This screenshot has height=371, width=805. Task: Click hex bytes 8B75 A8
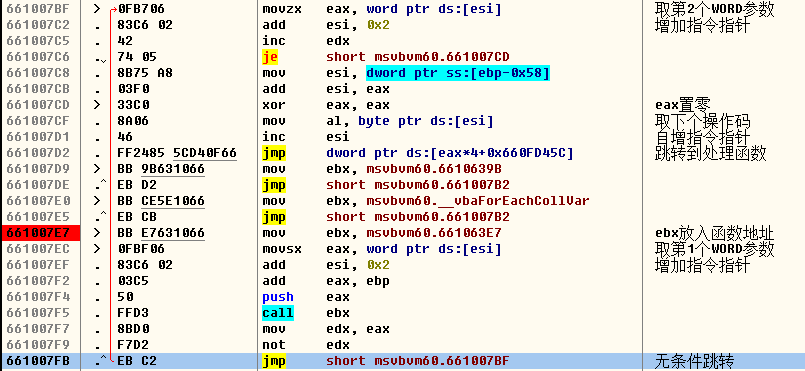[145, 73]
